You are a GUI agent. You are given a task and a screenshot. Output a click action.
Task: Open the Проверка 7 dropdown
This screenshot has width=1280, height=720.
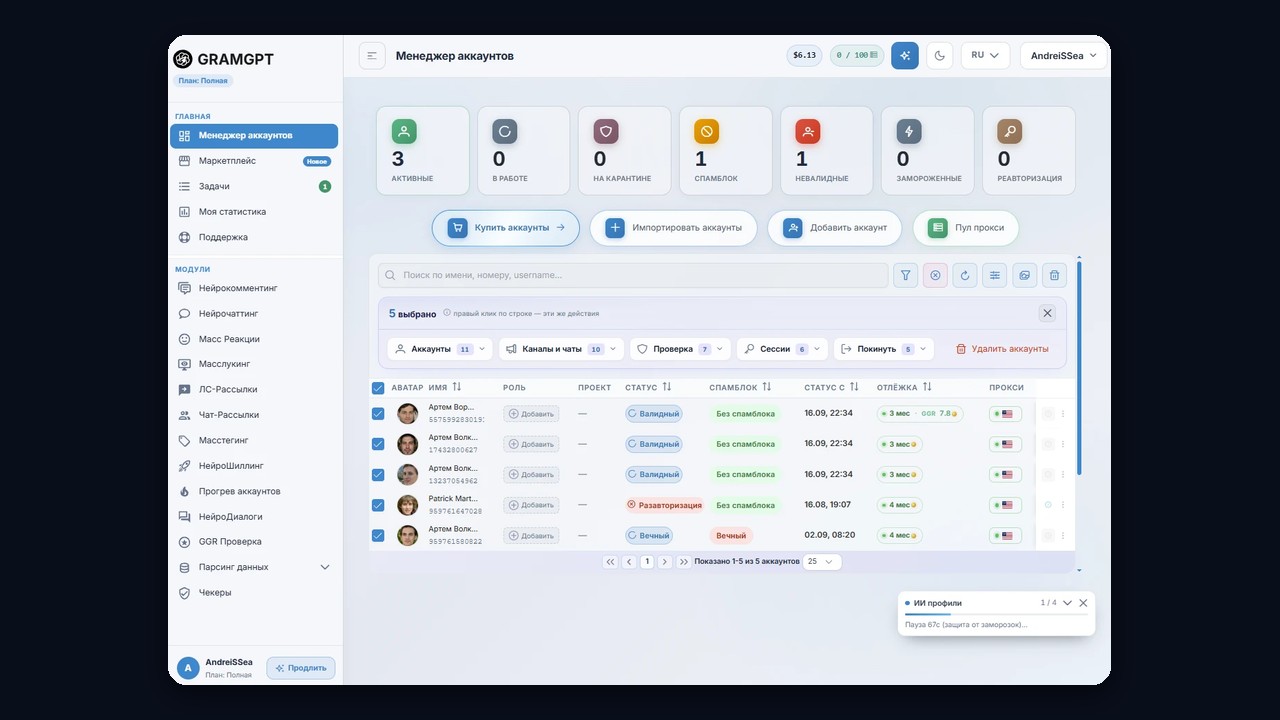[x=680, y=349]
